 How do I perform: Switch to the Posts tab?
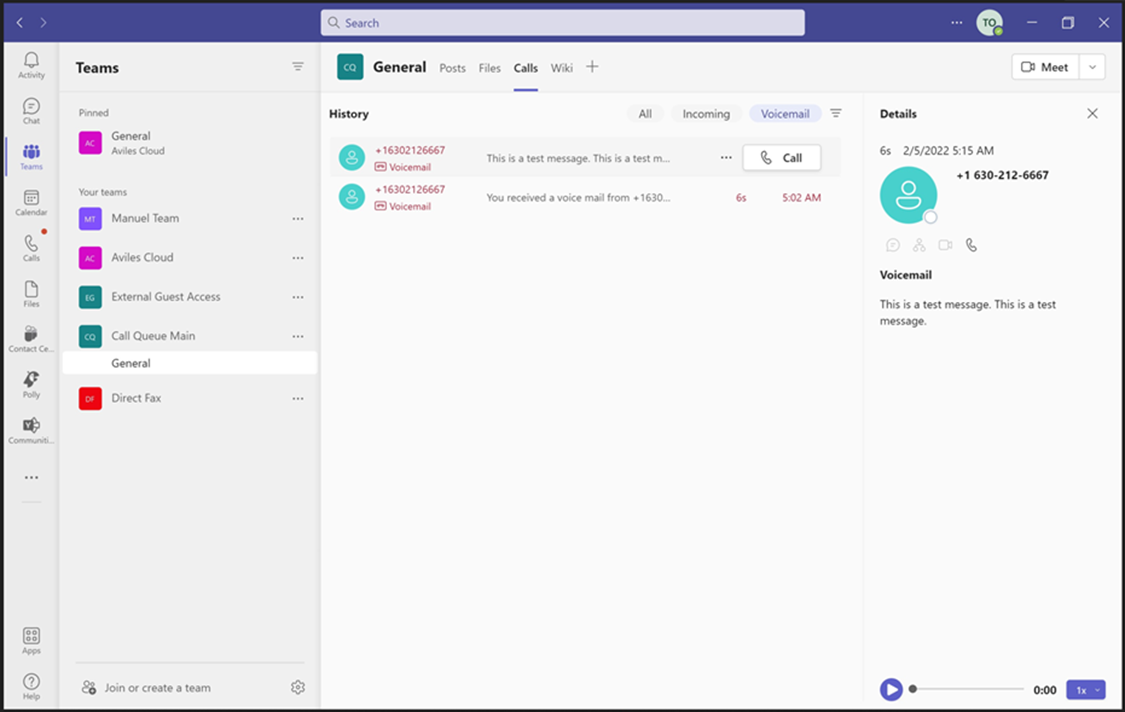(x=452, y=67)
